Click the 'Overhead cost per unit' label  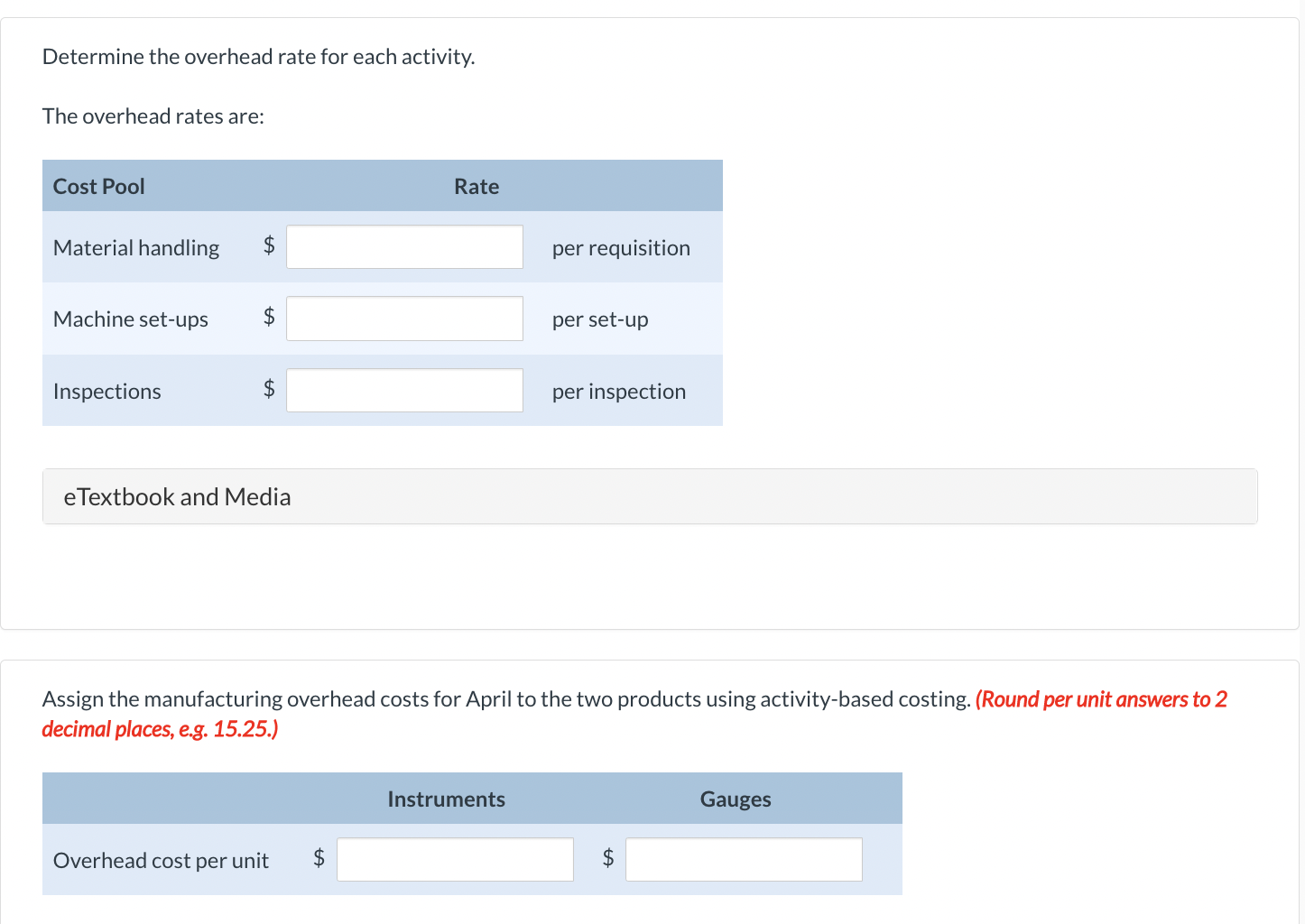(x=162, y=861)
